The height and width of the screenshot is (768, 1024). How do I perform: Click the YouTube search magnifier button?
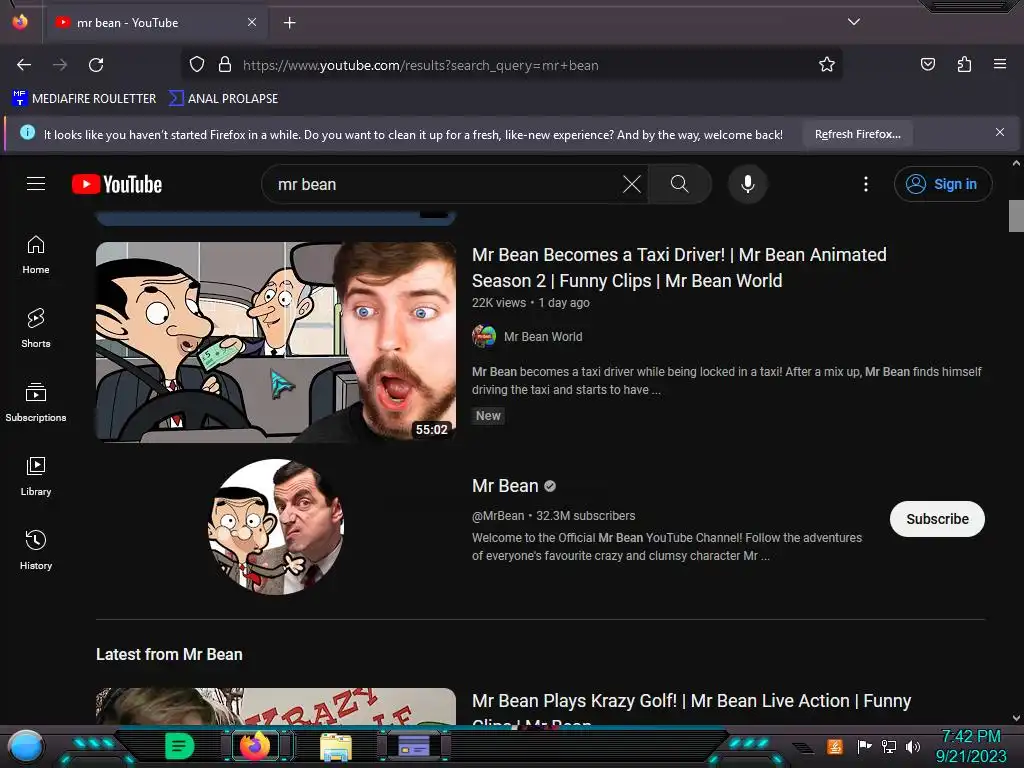tap(680, 184)
